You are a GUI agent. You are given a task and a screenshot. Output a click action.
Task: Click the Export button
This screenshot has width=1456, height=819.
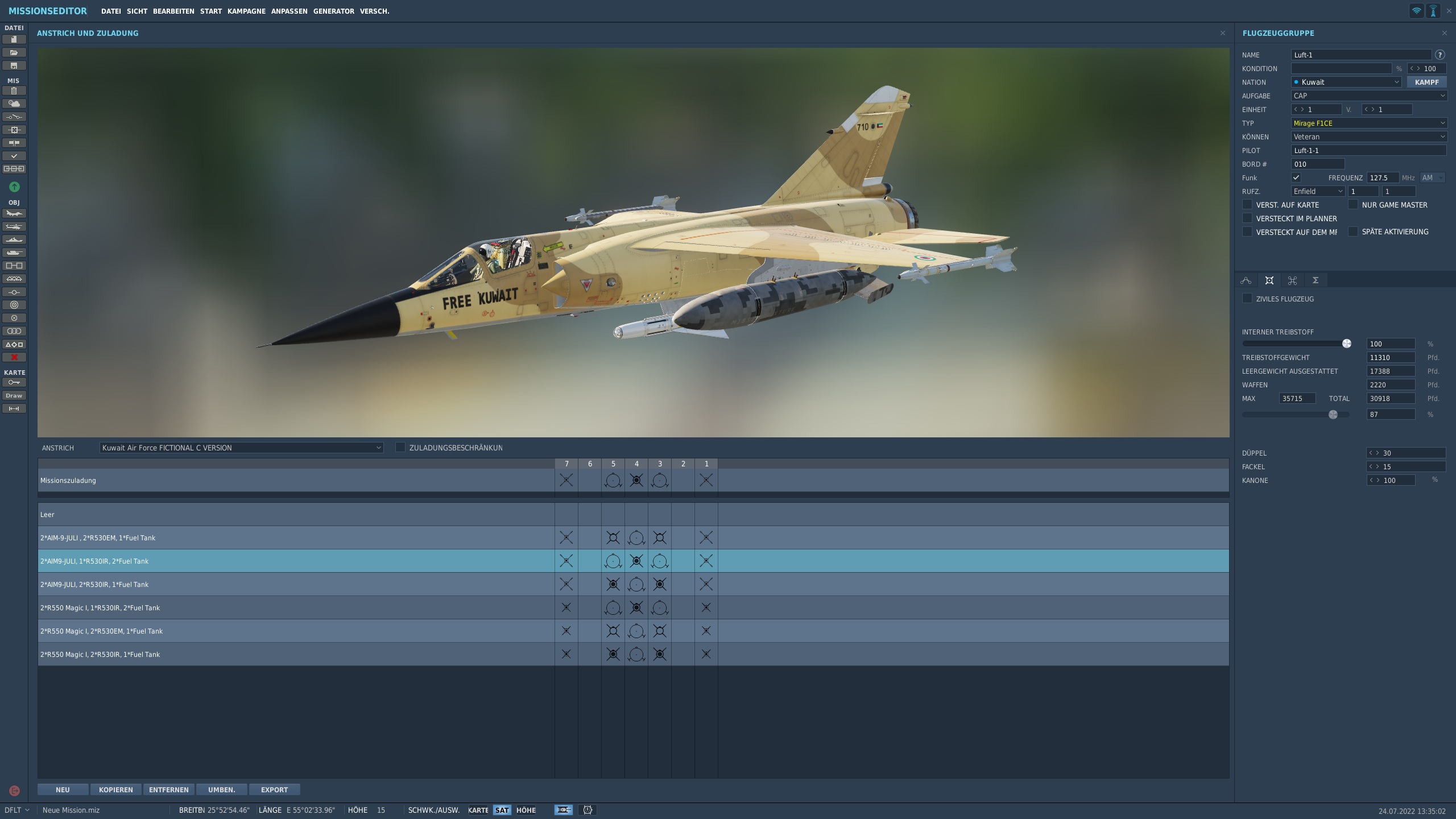(x=274, y=789)
